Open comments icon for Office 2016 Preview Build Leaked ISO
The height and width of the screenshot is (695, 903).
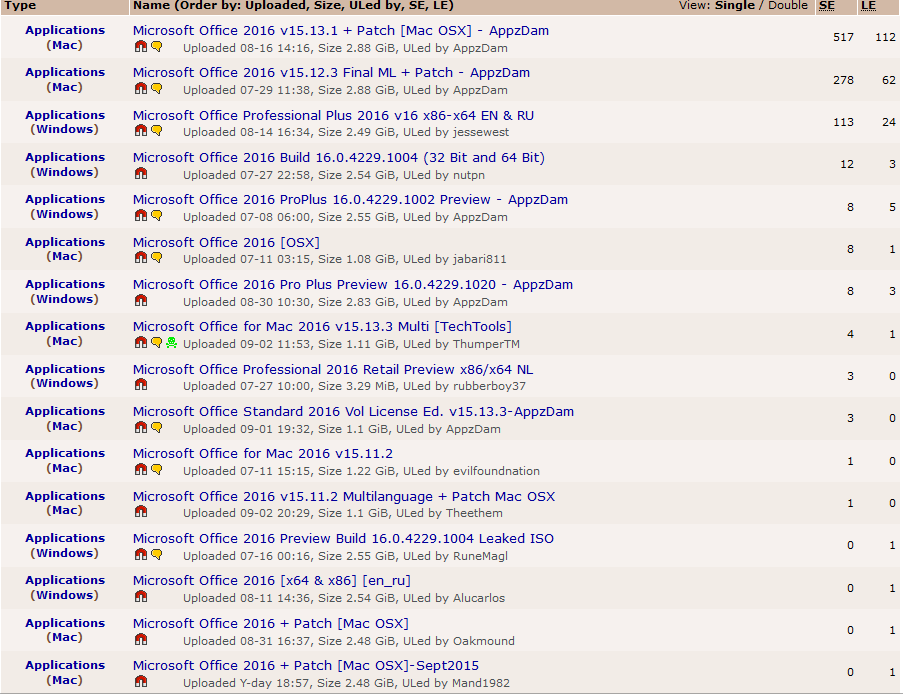tap(157, 555)
